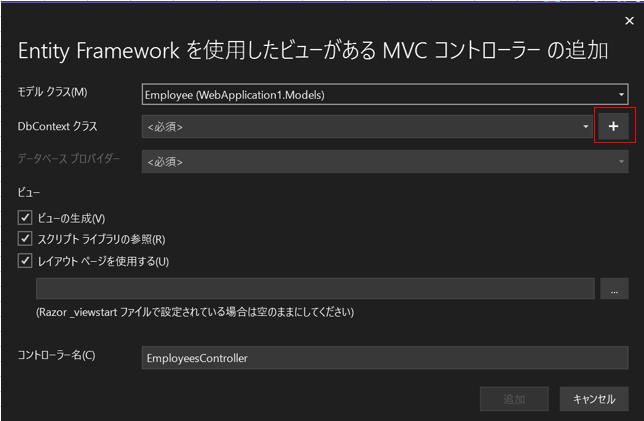
Task: Click the Razor _viewstart hint text
Action: [195, 312]
